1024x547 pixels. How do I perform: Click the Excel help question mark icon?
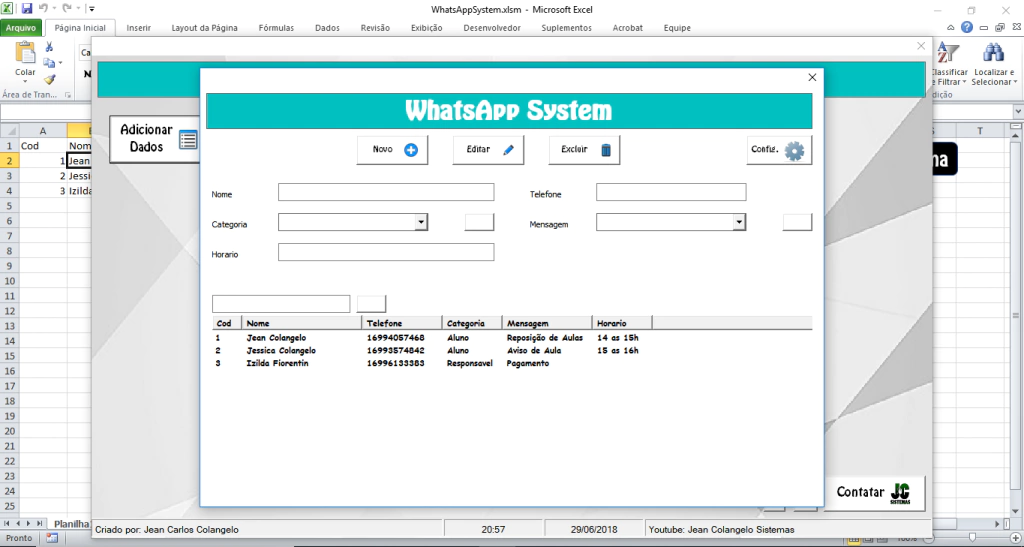coord(967,28)
